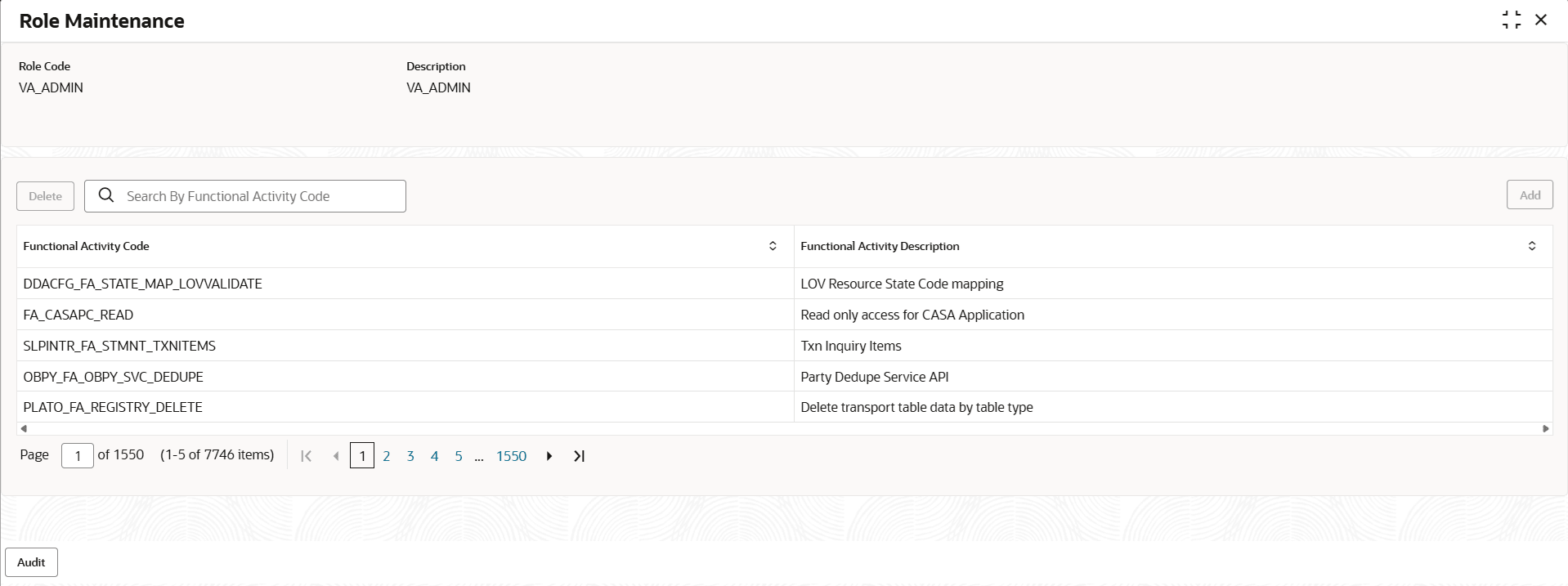
Task: Go to page 5
Action: point(459,456)
